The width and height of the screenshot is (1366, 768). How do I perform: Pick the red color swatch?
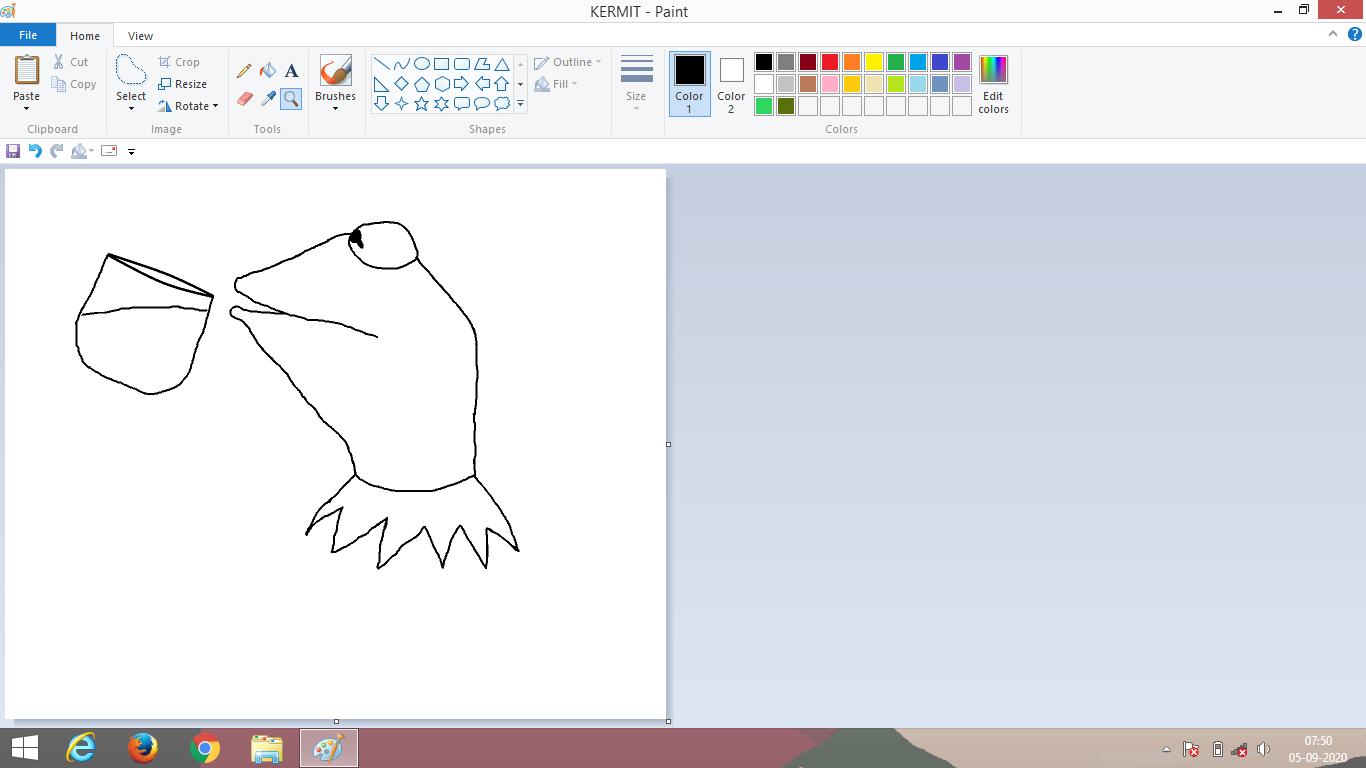[830, 62]
